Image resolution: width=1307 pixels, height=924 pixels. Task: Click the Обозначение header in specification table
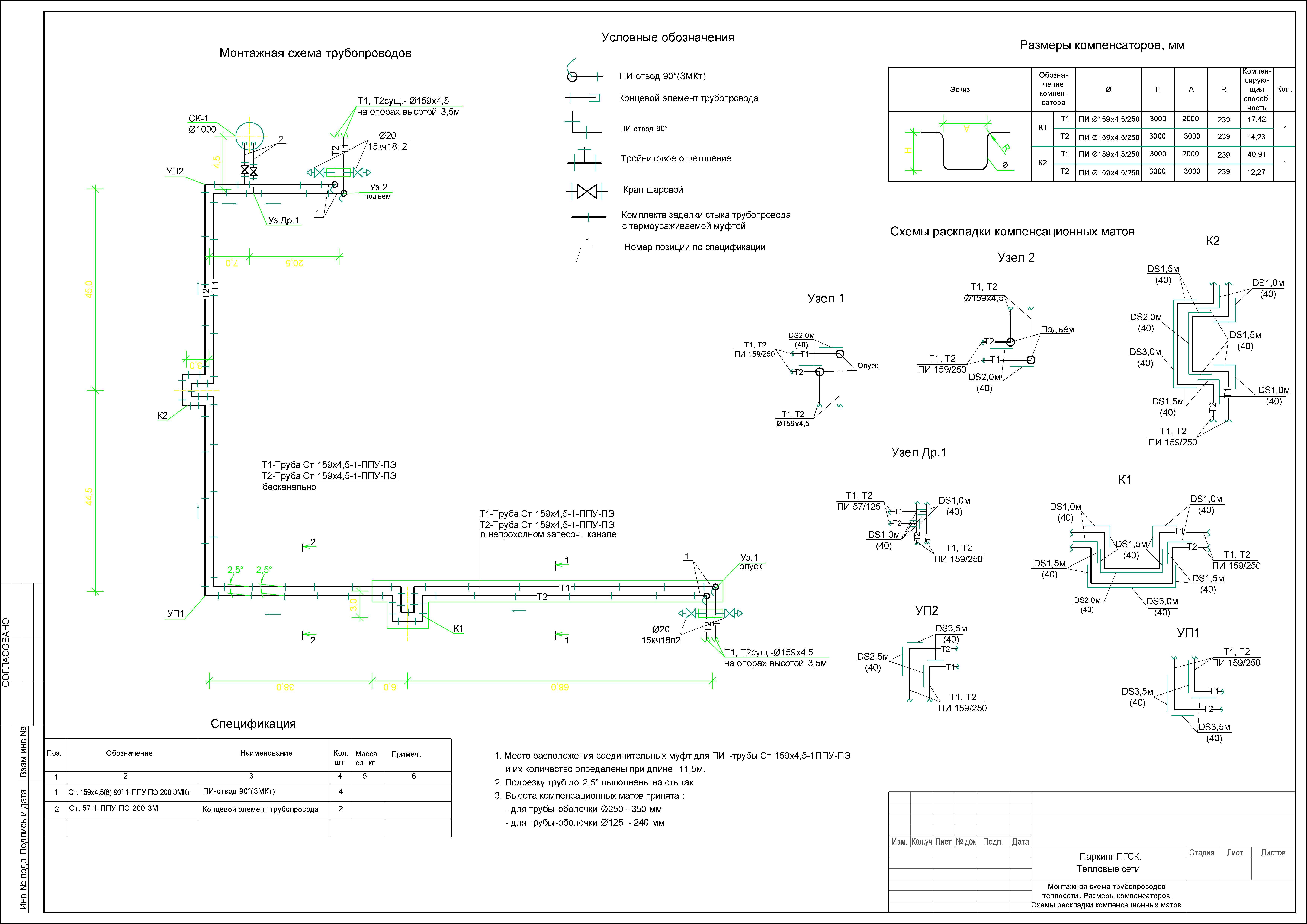[129, 753]
